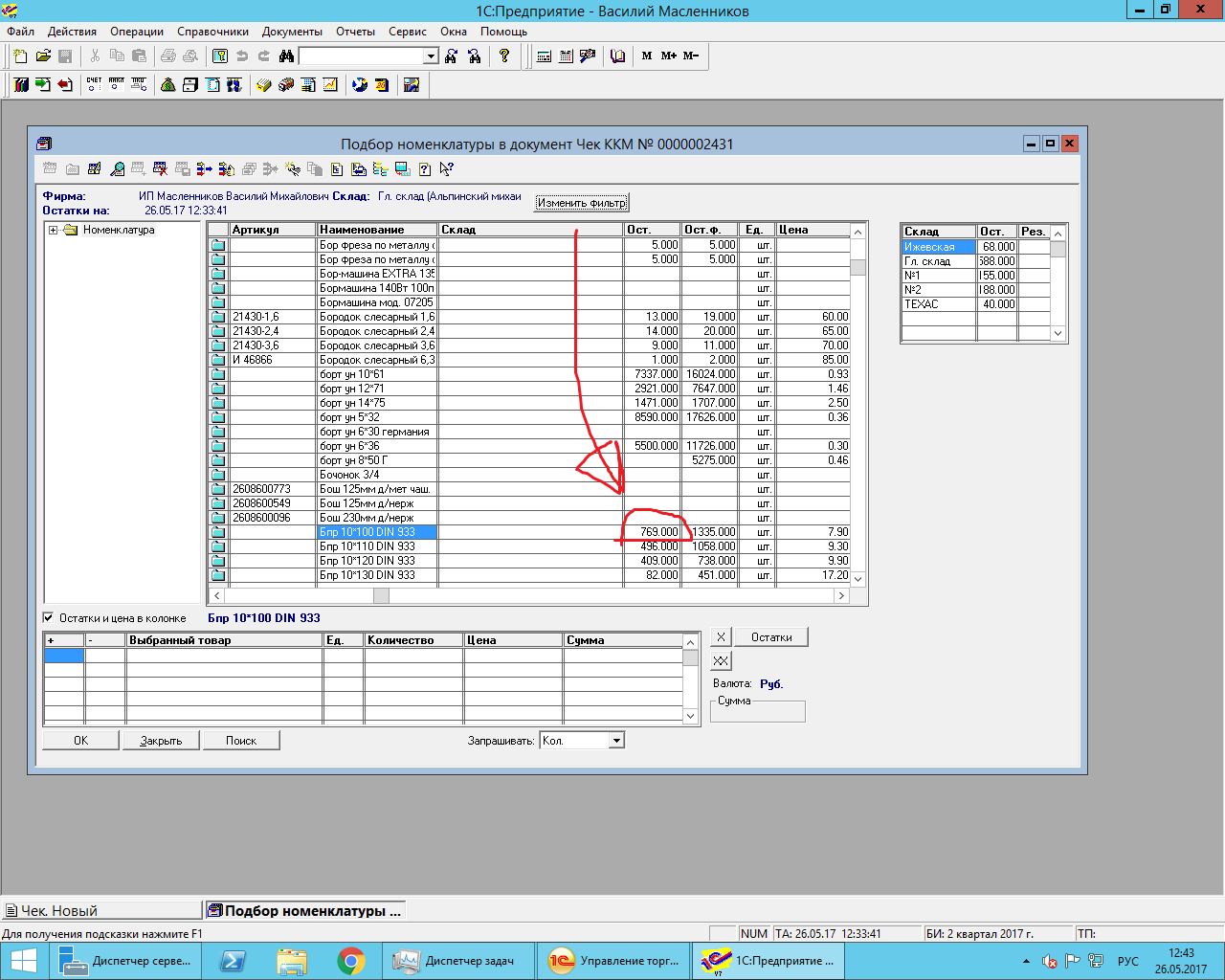Click the horizontal scrollbar thumb of item list
The width and height of the screenshot is (1225, 980).
(381, 596)
